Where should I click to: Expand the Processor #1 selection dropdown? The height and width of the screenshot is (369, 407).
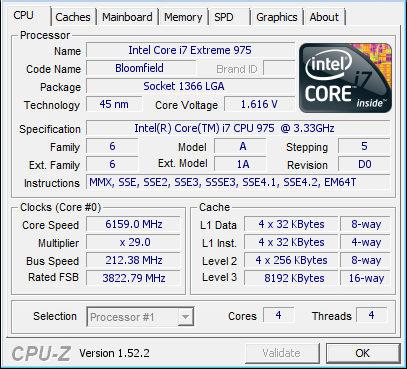pyautogui.click(x=185, y=317)
